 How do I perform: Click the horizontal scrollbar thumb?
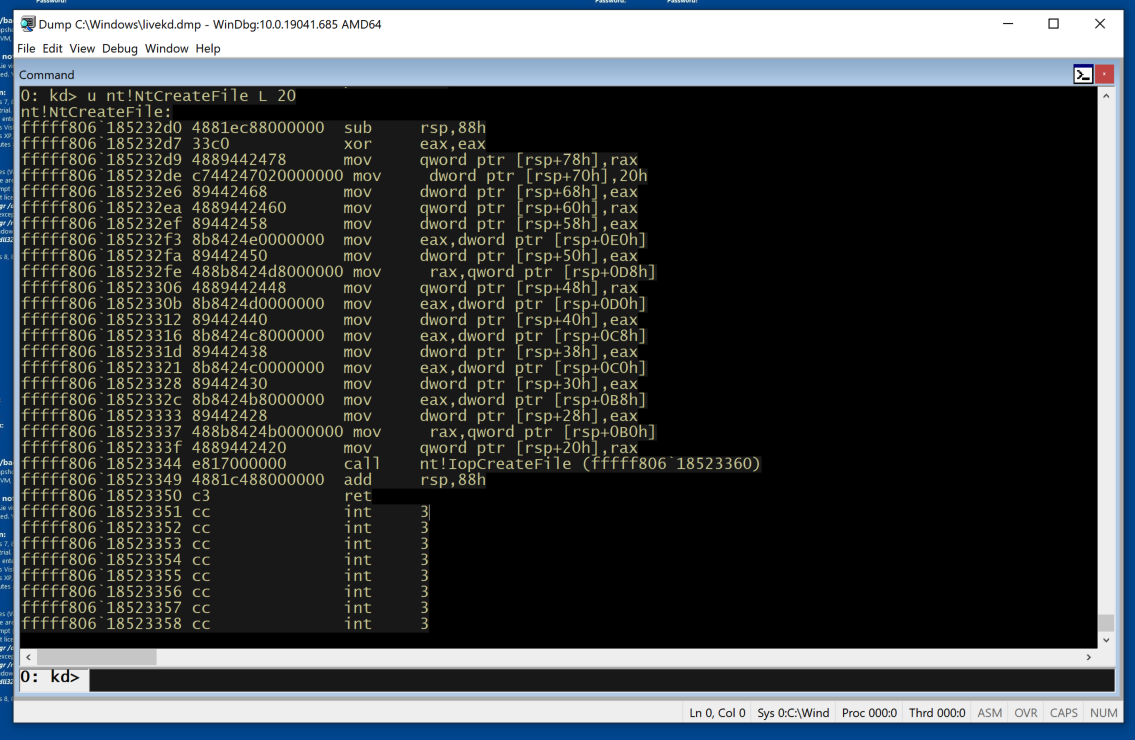[x=96, y=657]
